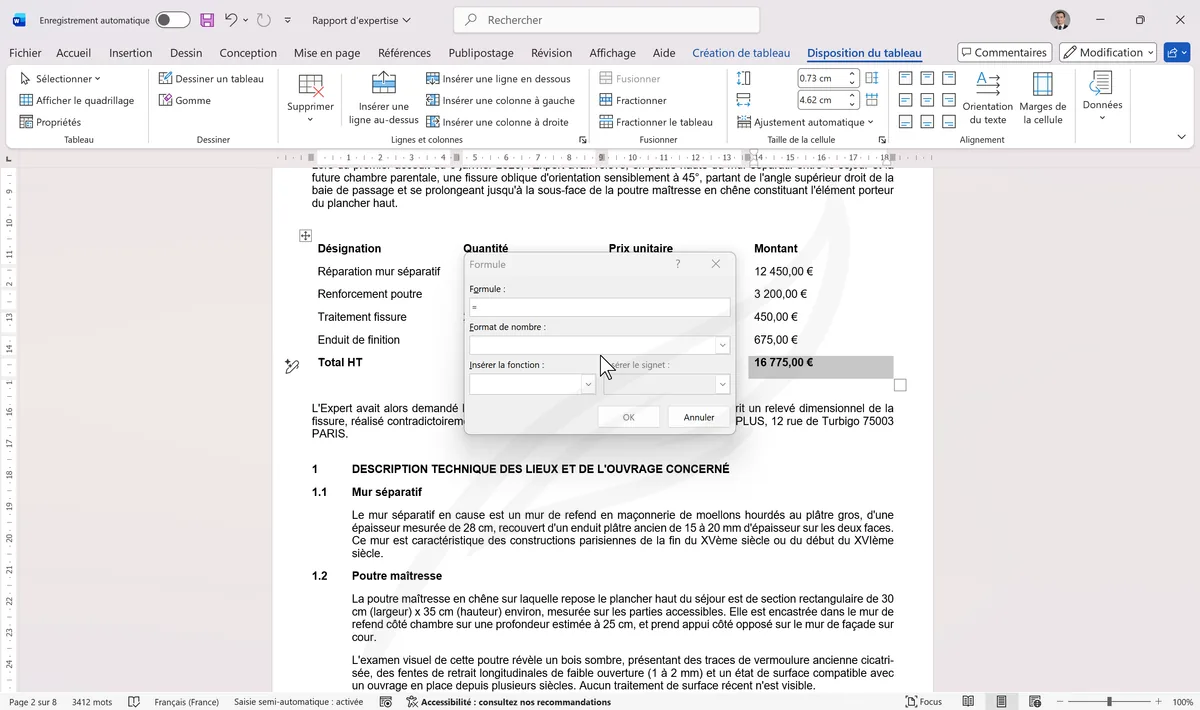
Task: Confirm the formula by clicking OK
Action: [x=628, y=416]
